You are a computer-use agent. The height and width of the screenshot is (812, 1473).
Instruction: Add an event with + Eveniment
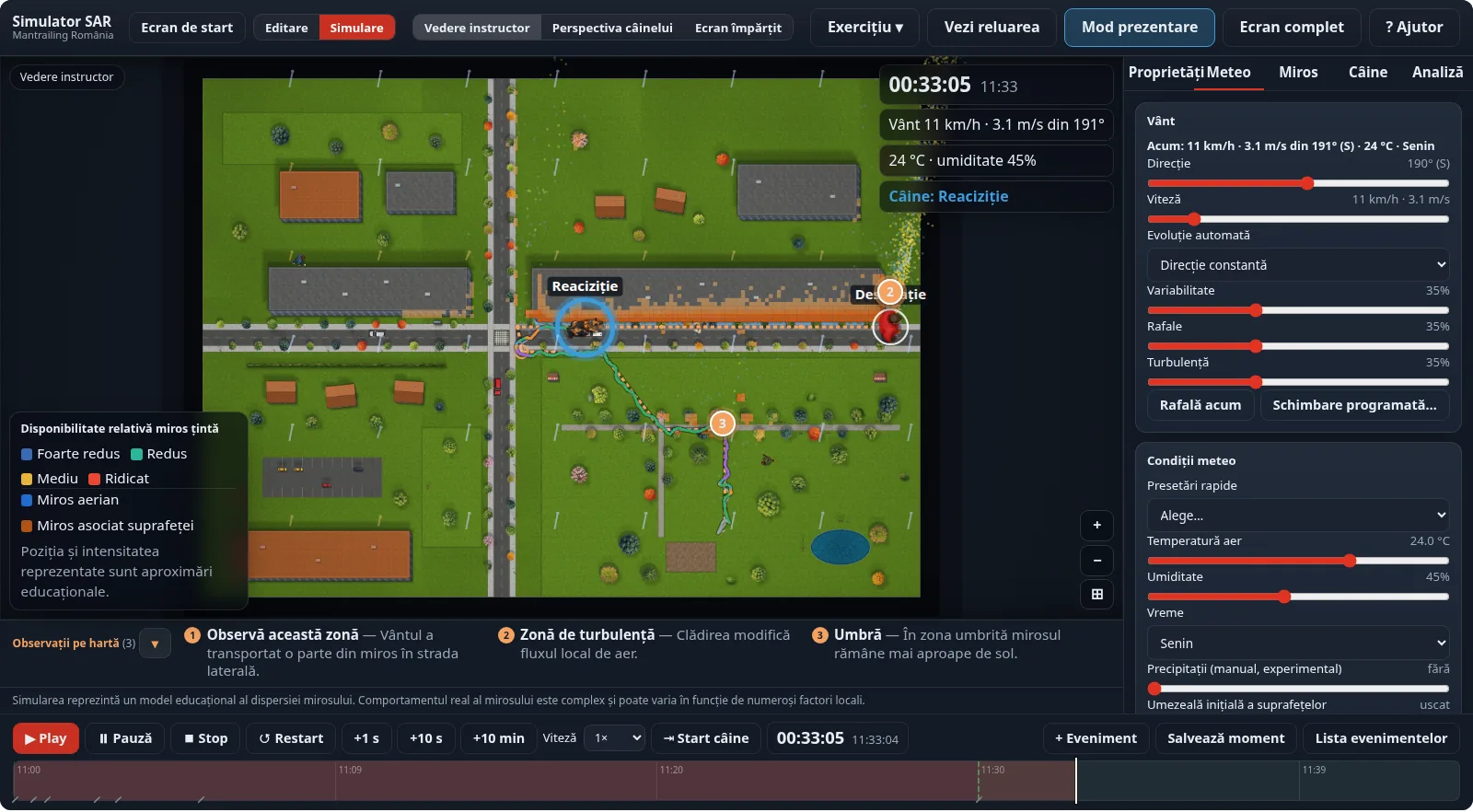1096,738
